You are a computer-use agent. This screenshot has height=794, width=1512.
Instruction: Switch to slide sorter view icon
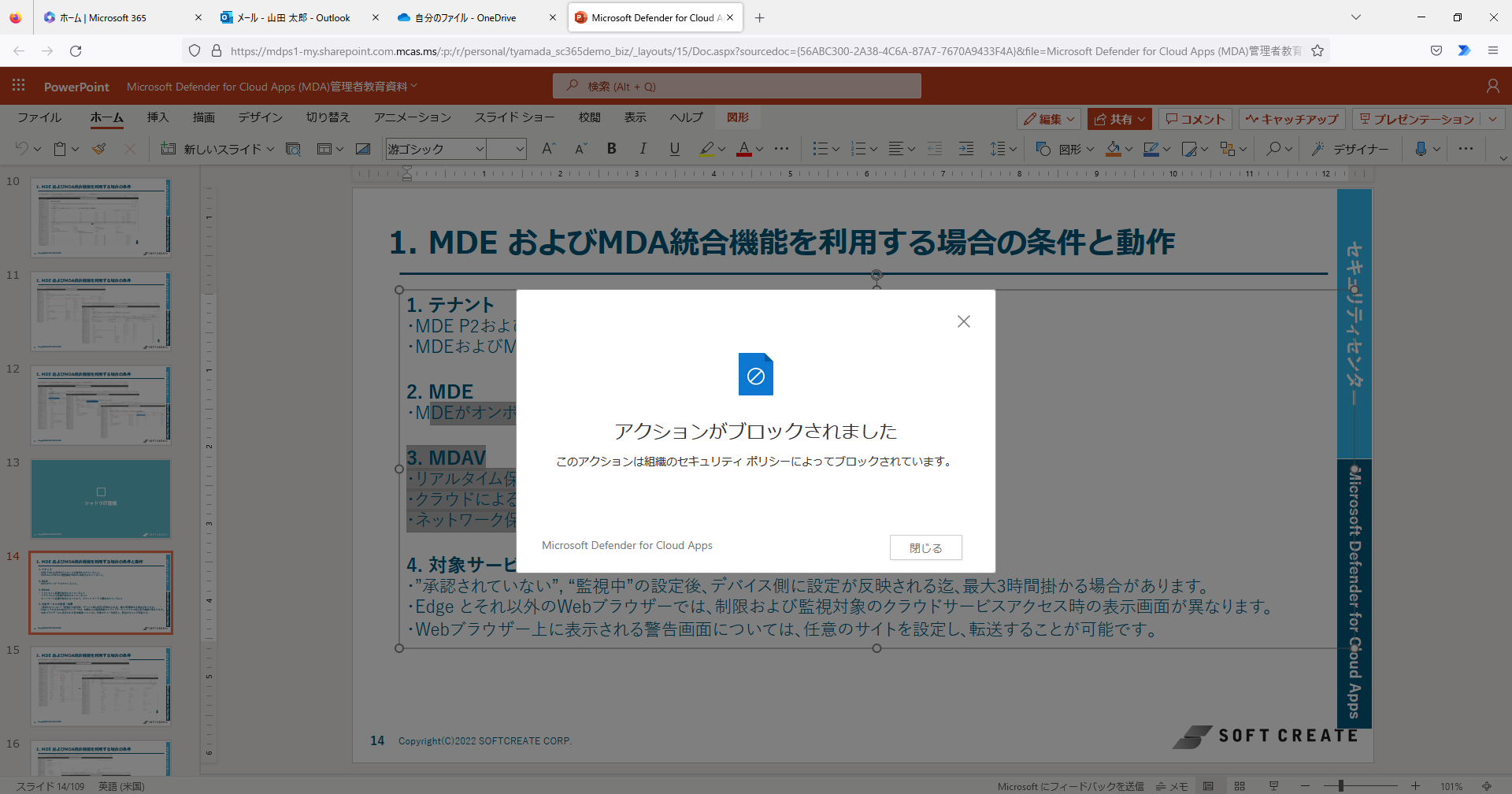(1240, 786)
